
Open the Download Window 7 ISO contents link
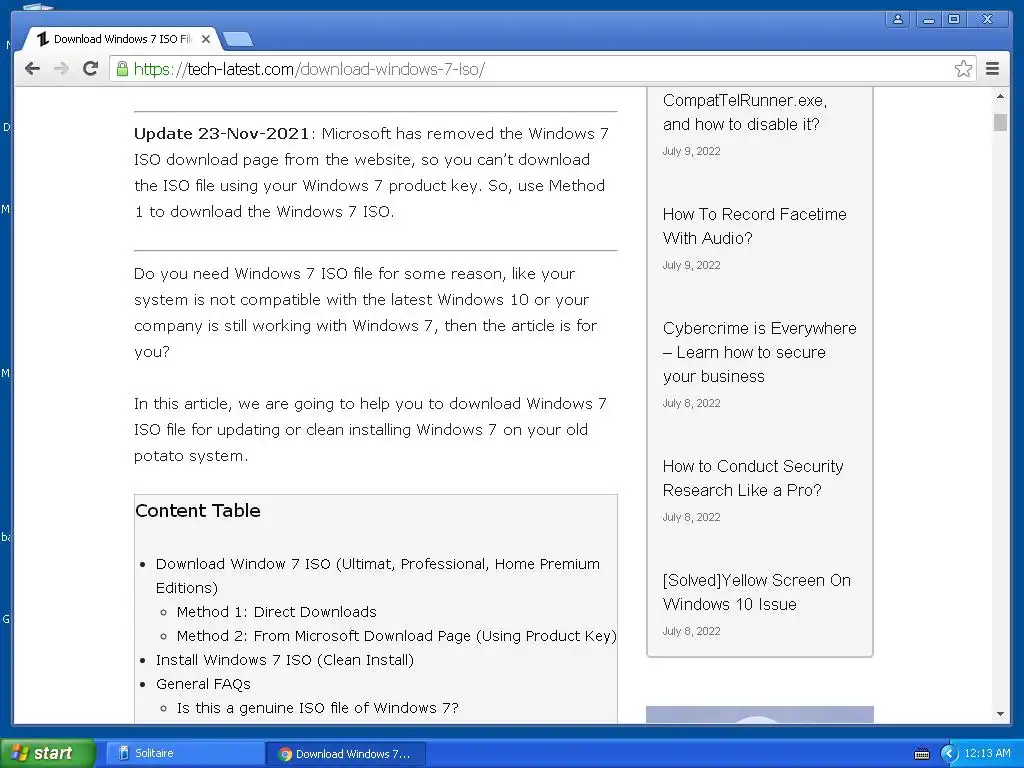(x=377, y=575)
